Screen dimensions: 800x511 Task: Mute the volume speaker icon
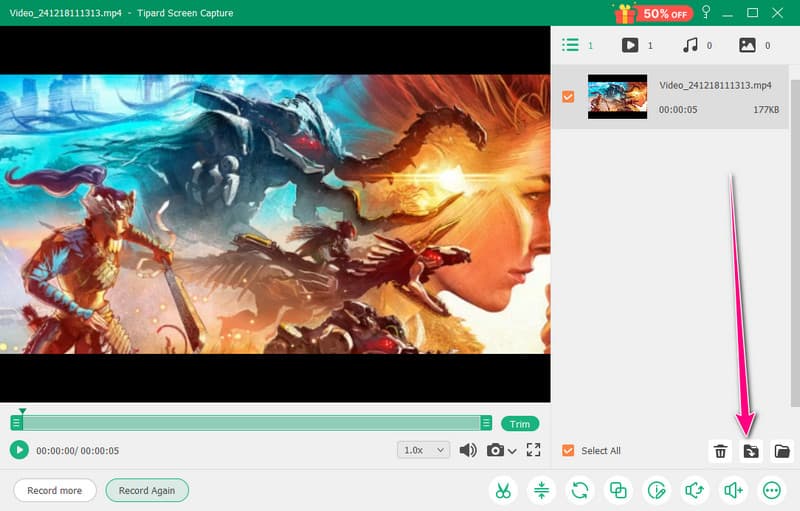click(468, 450)
